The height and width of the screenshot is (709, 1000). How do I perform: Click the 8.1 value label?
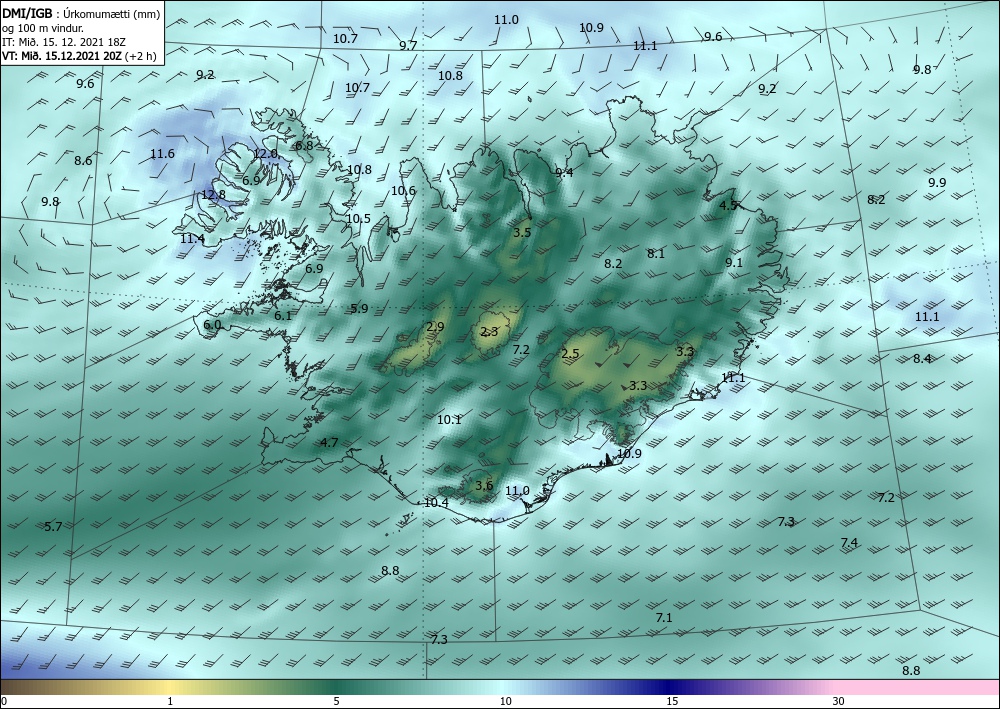[656, 253]
